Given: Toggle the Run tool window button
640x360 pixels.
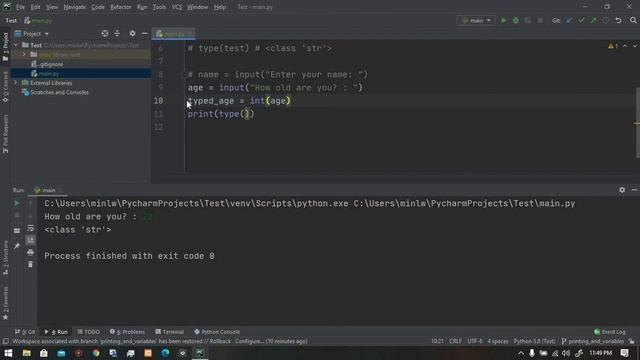Looking at the screenshot, I should pyautogui.click(x=56, y=332).
